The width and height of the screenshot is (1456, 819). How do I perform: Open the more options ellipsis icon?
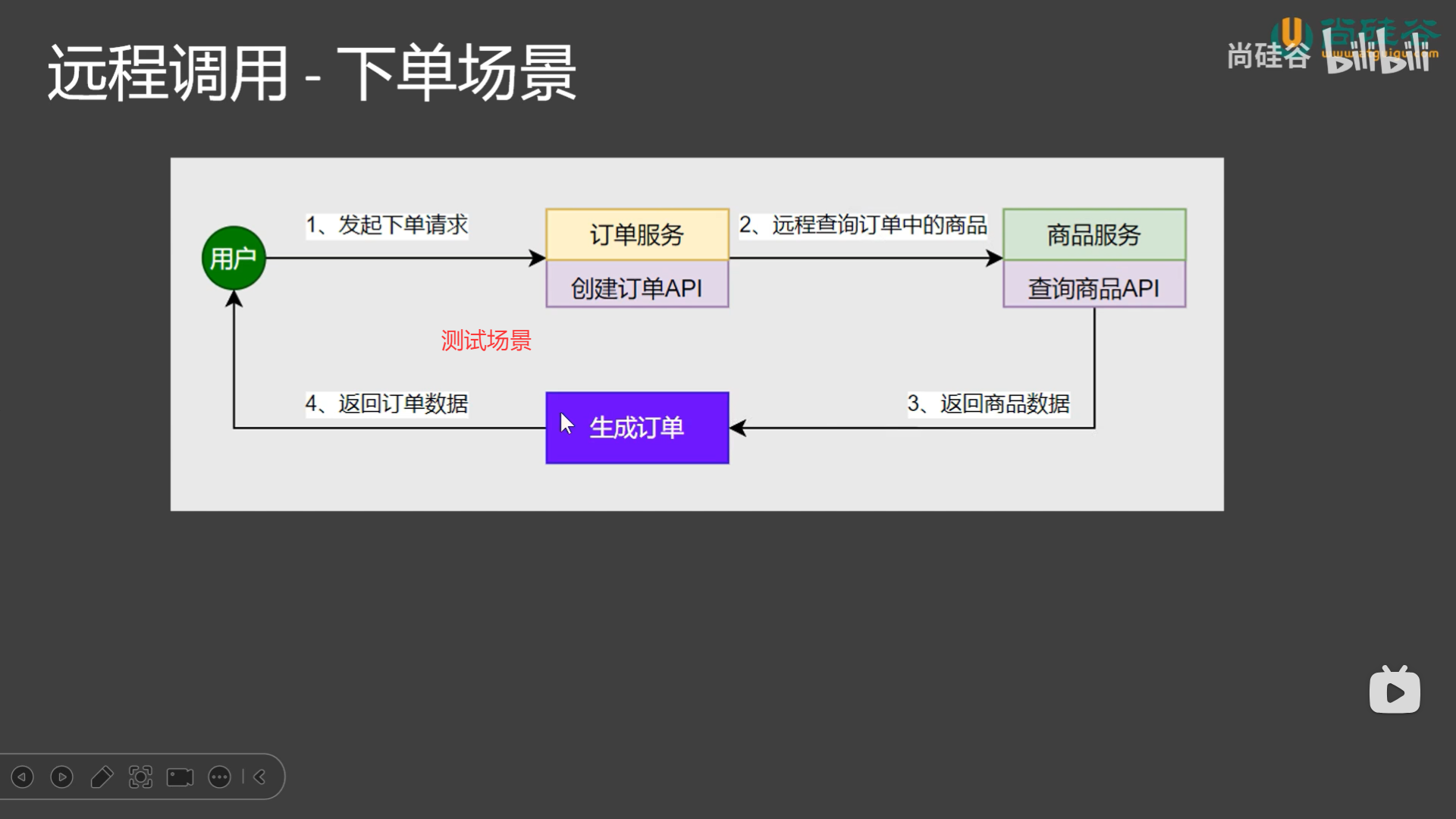(220, 777)
